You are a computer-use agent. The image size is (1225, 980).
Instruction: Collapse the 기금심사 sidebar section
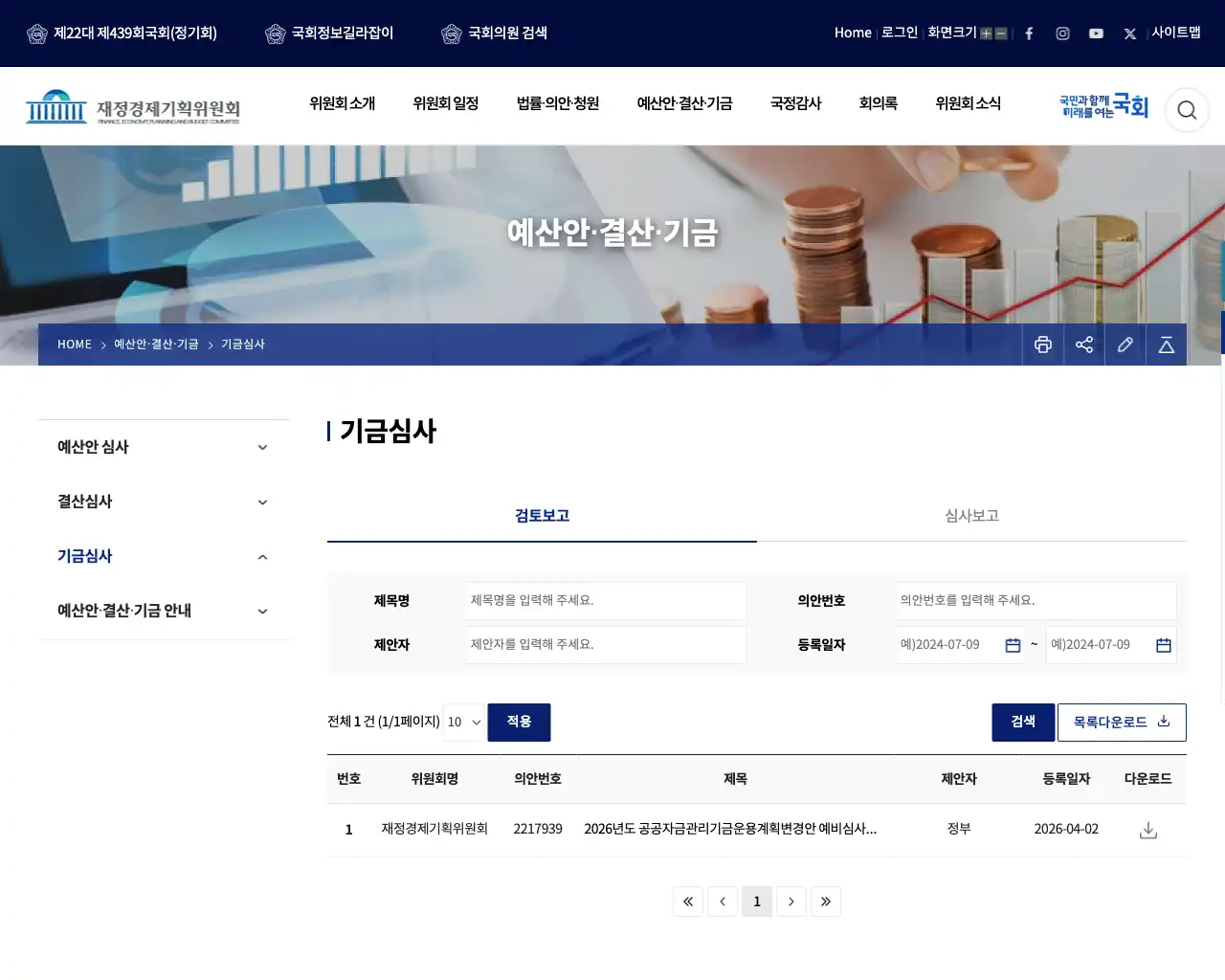(164, 556)
